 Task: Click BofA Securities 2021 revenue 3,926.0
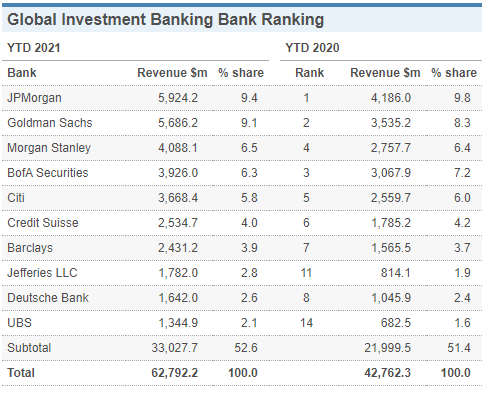pos(178,173)
